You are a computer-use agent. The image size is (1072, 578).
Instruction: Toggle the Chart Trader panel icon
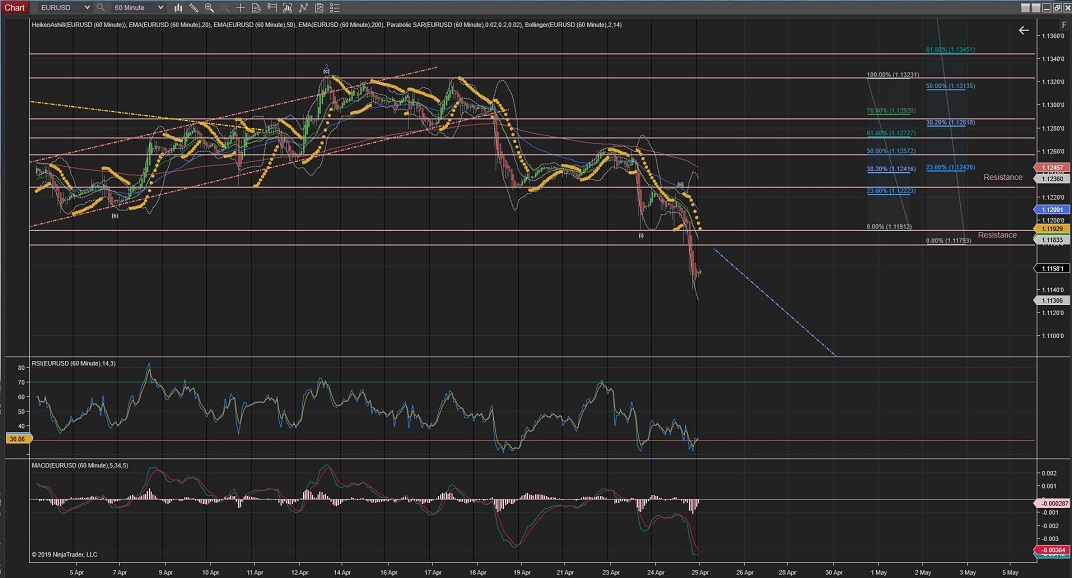pyautogui.click(x=272, y=7)
